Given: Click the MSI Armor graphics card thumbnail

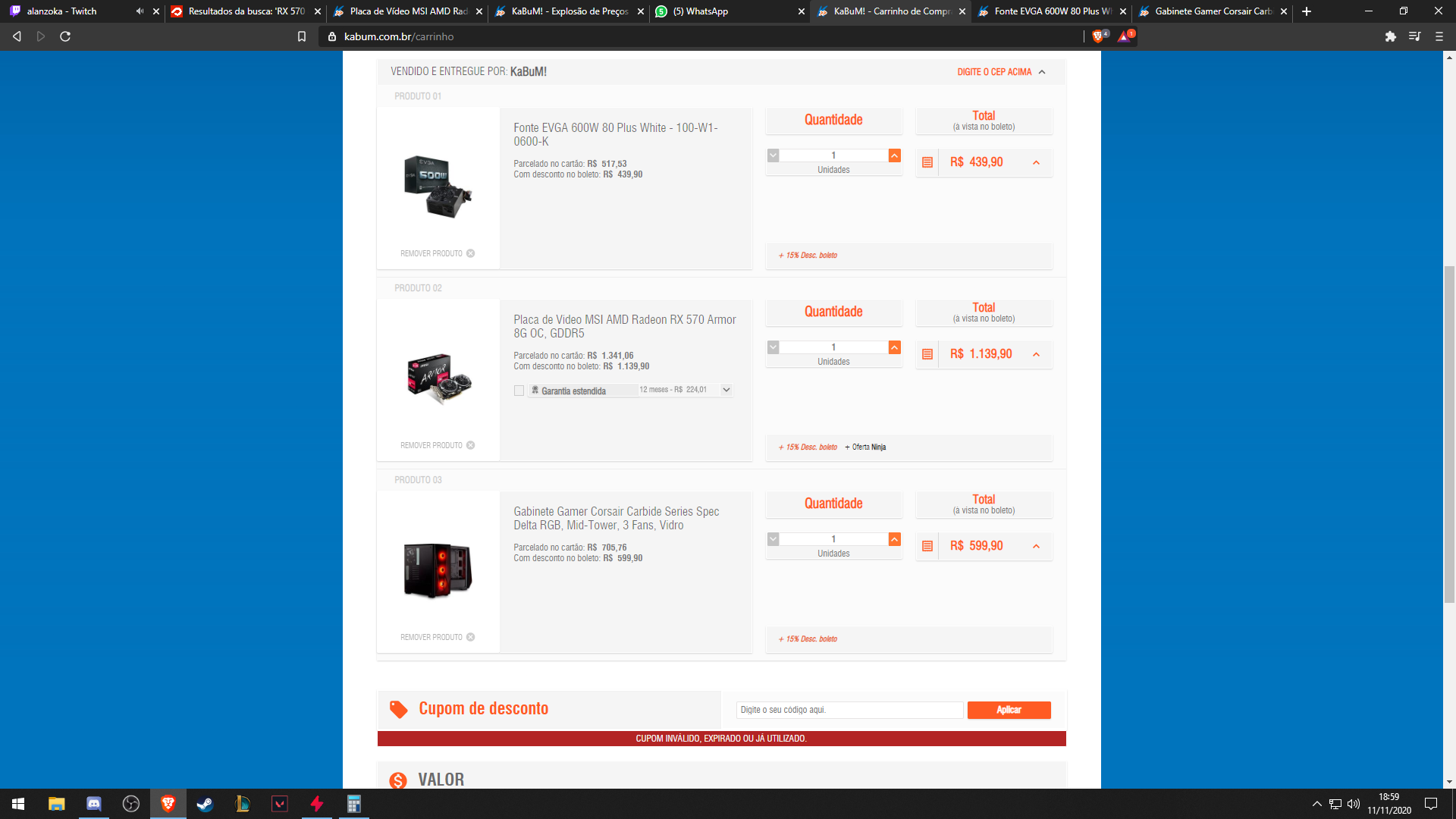Looking at the screenshot, I should pyautogui.click(x=438, y=378).
